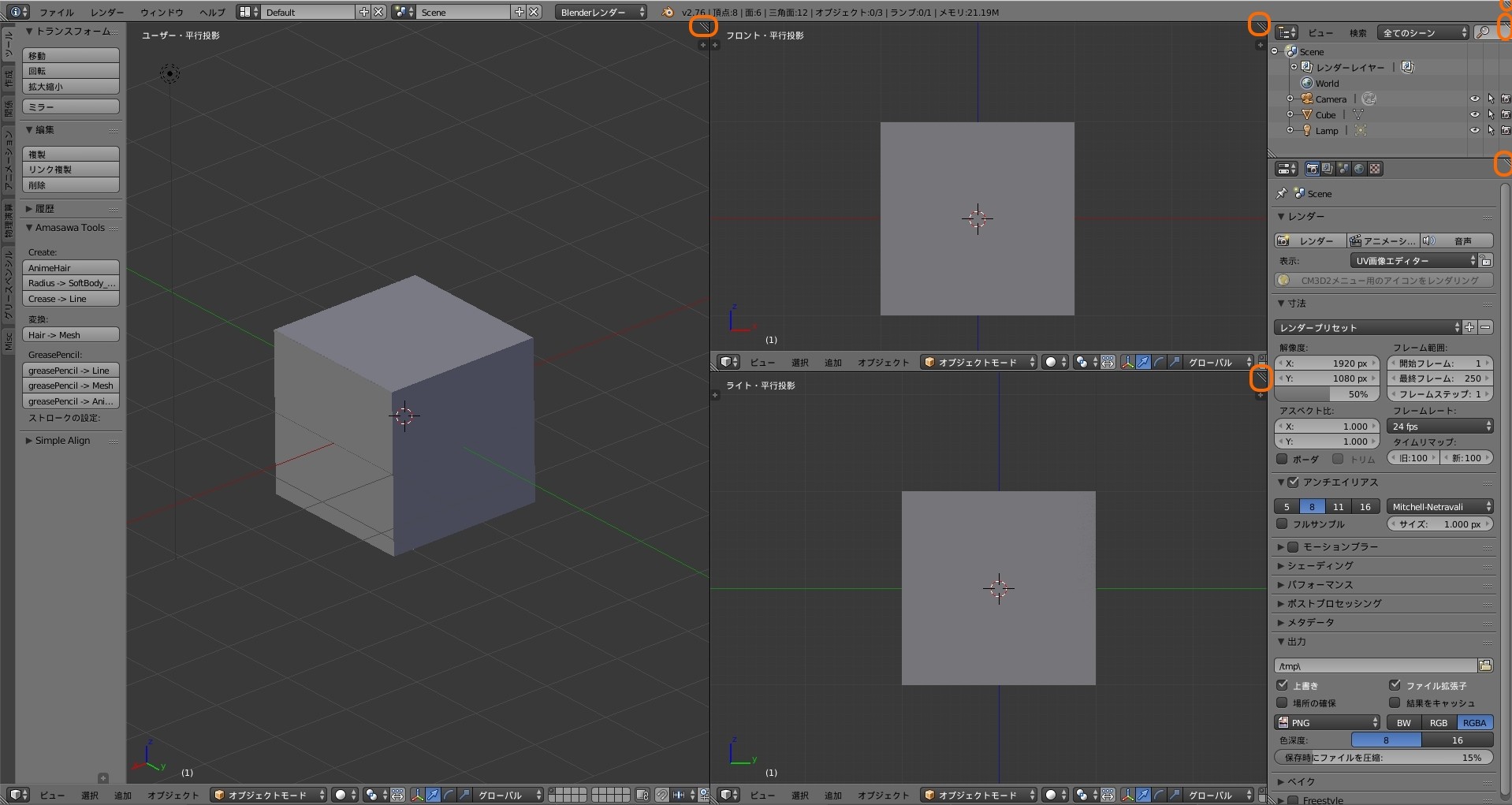Open the ウィンドウ menu
1512x805 pixels.
pyautogui.click(x=162, y=12)
